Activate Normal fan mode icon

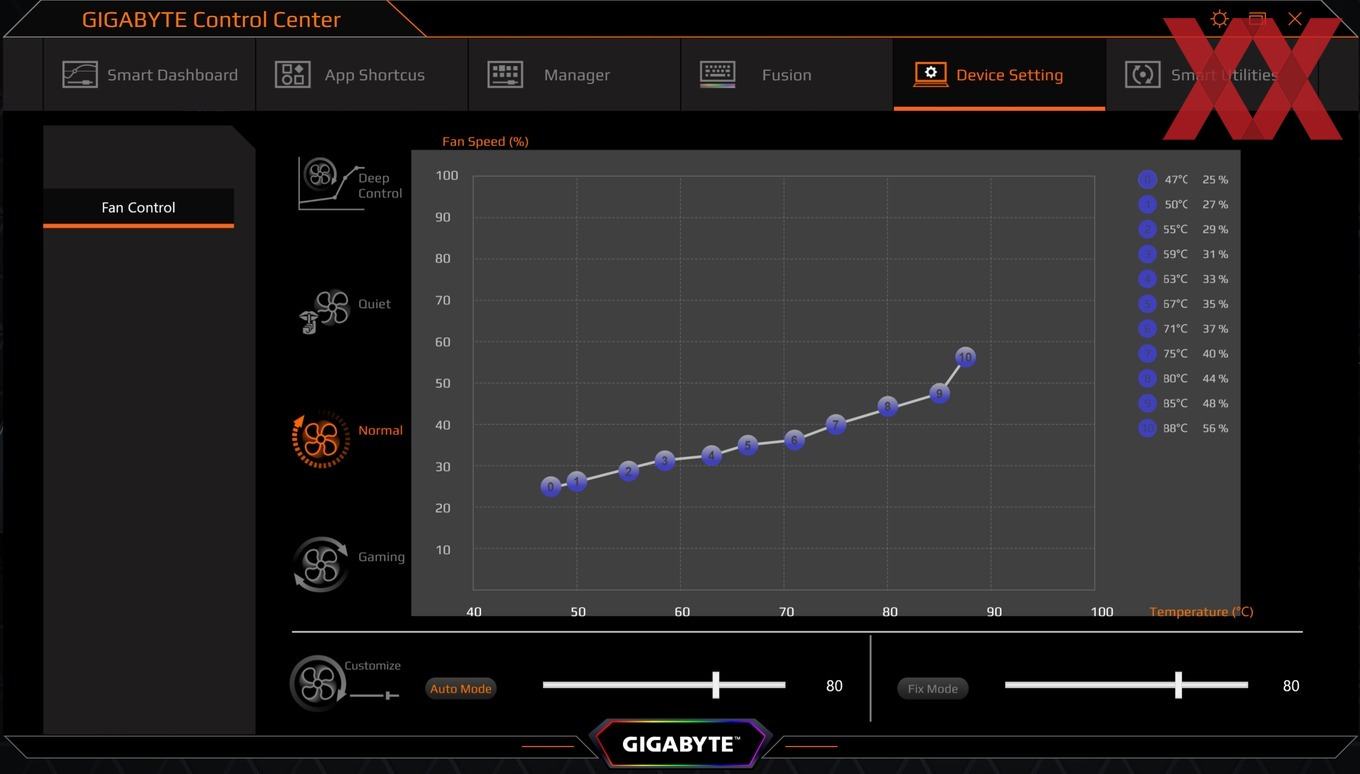click(321, 440)
